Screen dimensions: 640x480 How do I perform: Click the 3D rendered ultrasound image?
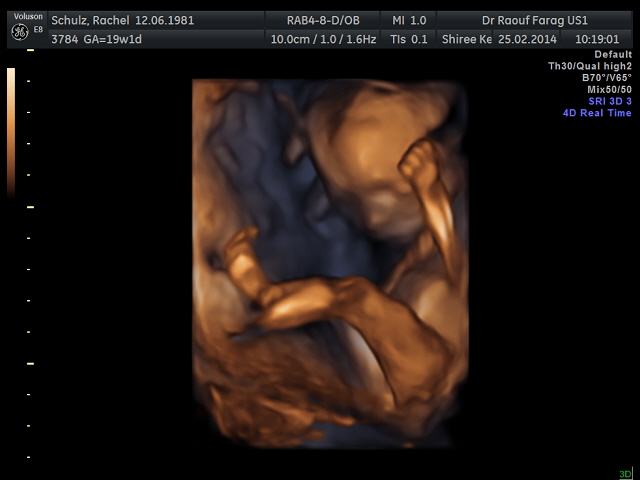pos(330,260)
